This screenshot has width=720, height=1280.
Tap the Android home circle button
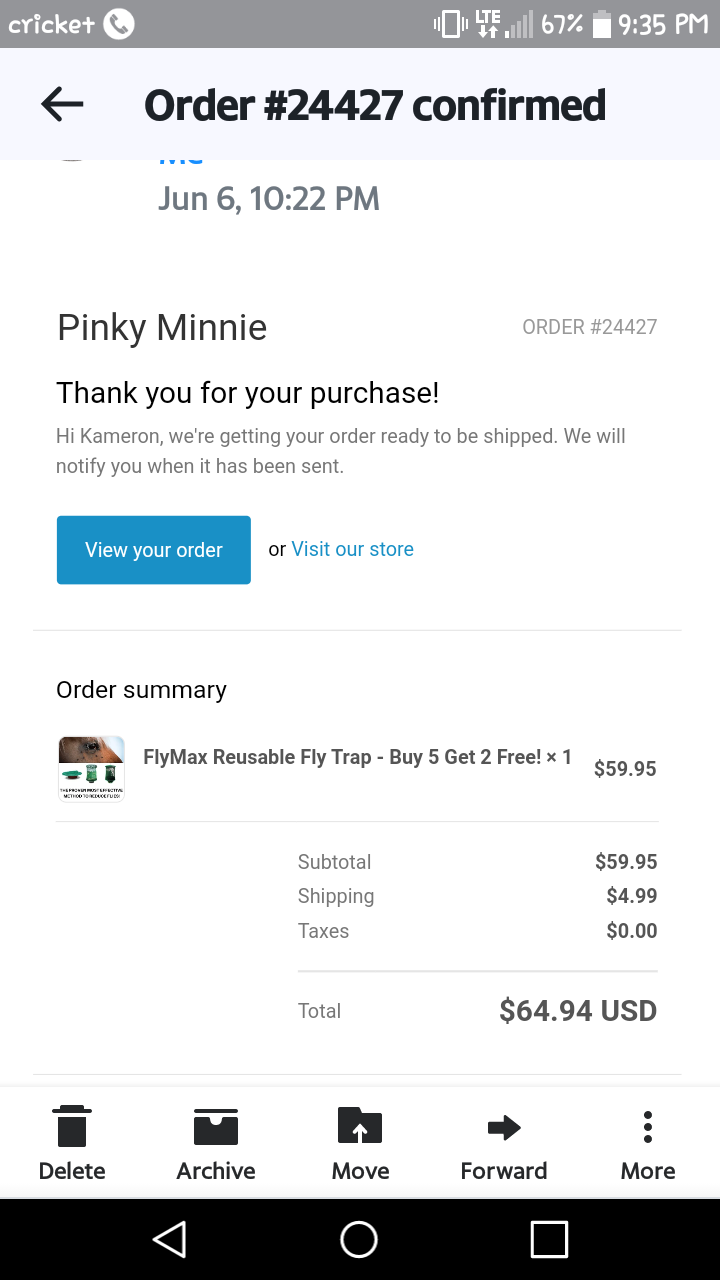pyautogui.click(x=359, y=1239)
